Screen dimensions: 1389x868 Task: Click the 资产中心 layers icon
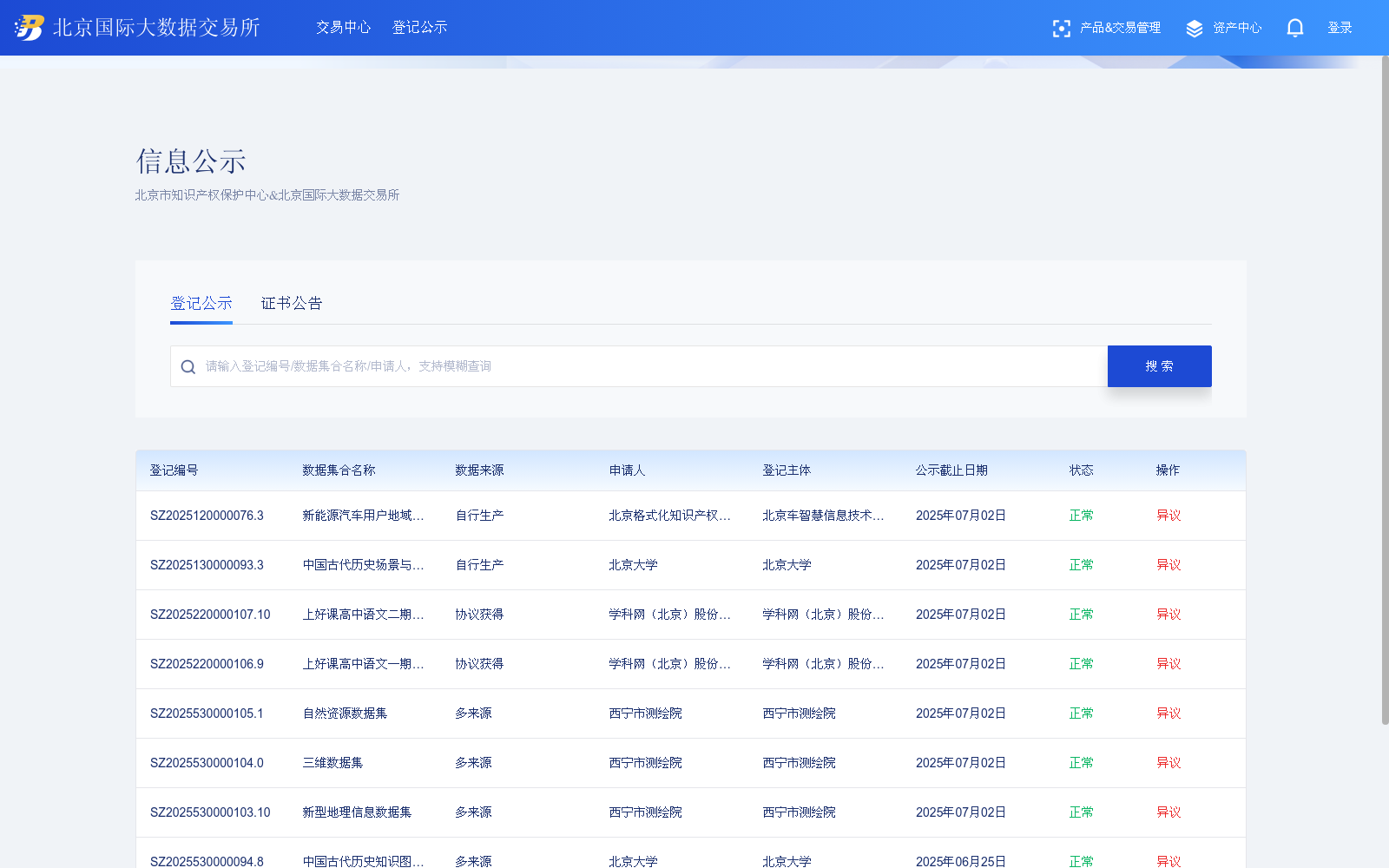[1195, 29]
